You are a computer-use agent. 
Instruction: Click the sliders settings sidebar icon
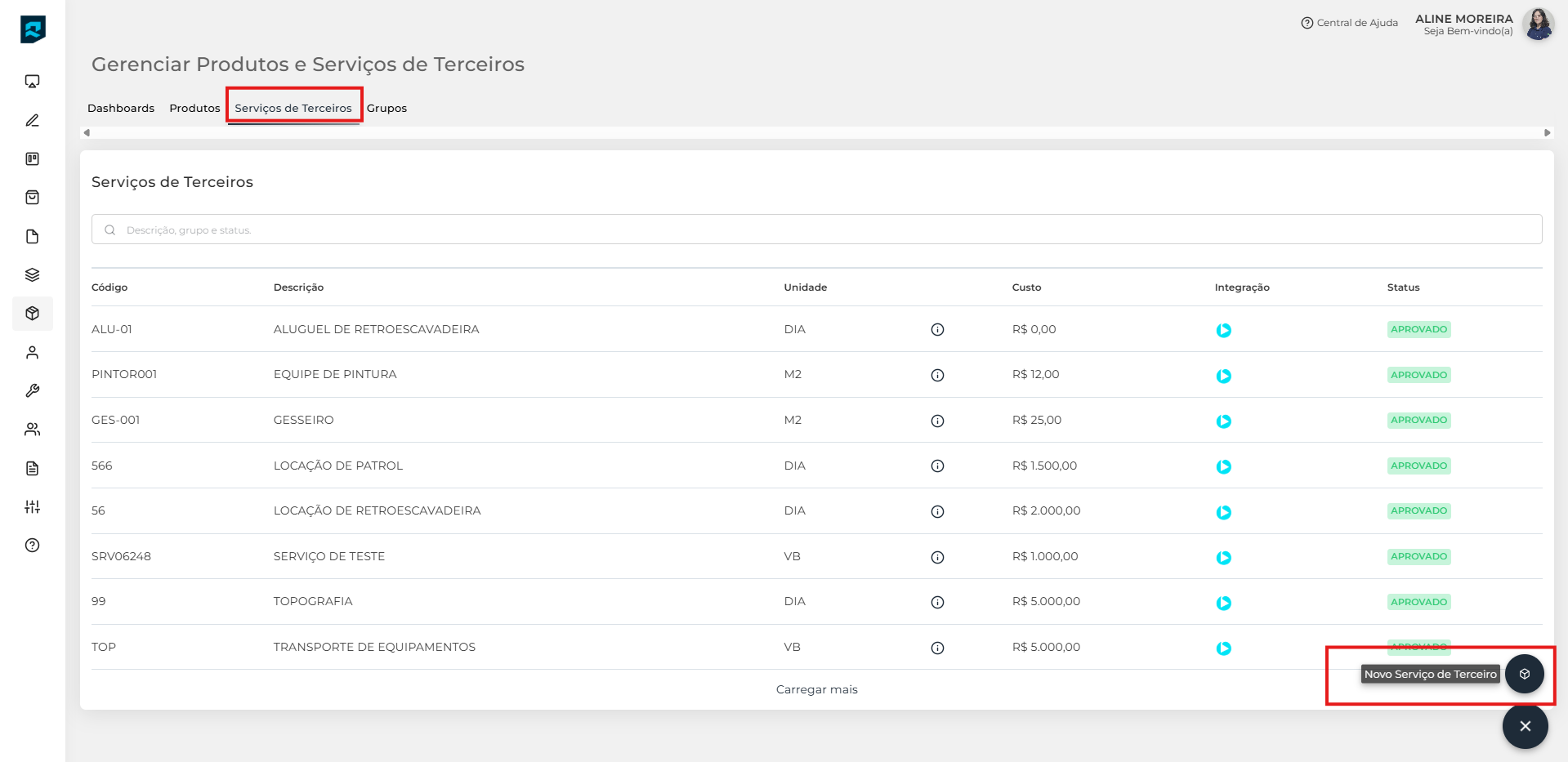[x=33, y=507]
